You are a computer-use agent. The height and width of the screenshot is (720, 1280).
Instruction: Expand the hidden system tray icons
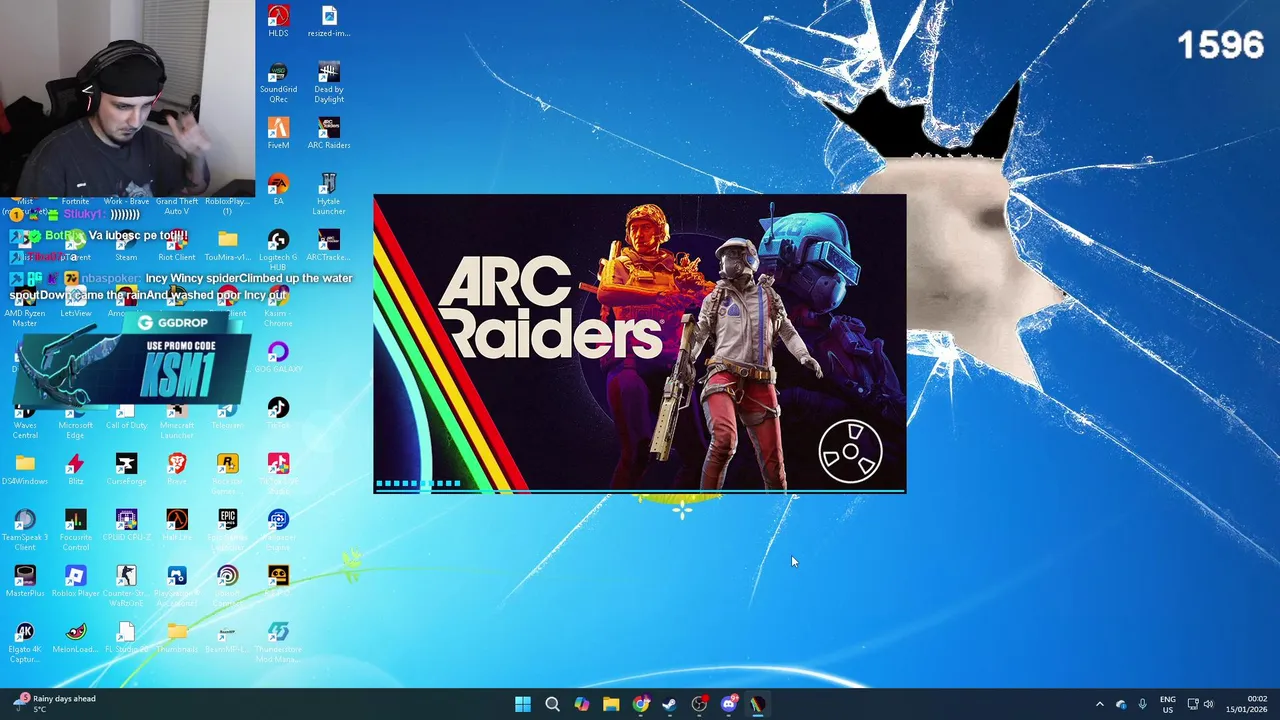[1099, 704]
